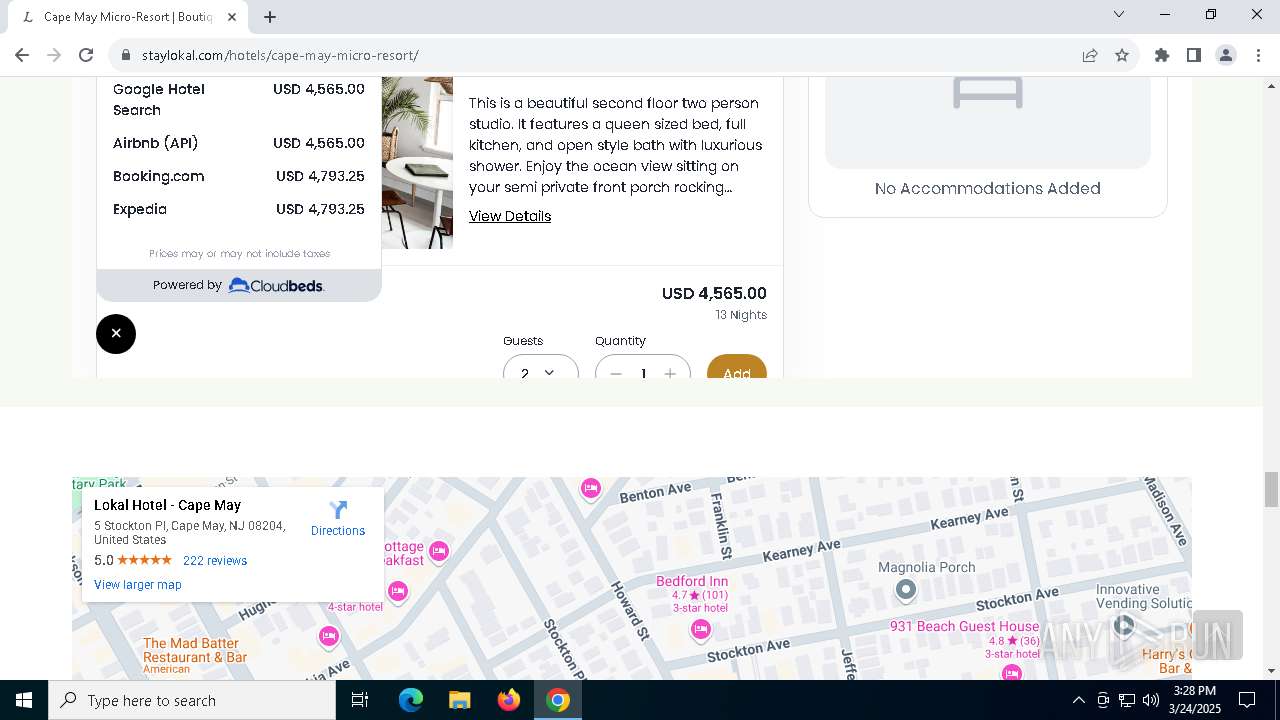Select the Booking.com price row
This screenshot has height=720, width=1280.
pos(238,176)
